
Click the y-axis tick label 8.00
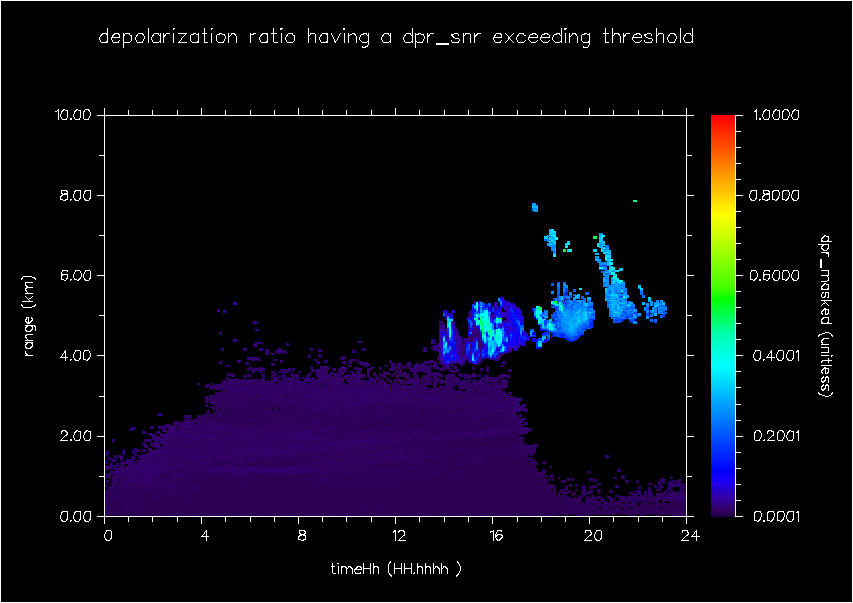pos(76,195)
